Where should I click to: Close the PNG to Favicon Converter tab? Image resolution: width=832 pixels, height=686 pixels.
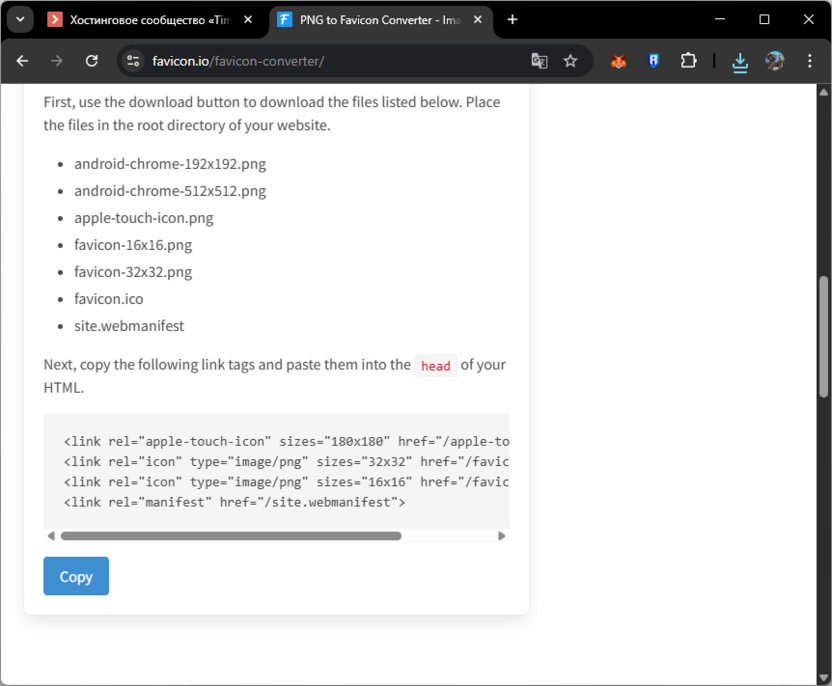(478, 20)
